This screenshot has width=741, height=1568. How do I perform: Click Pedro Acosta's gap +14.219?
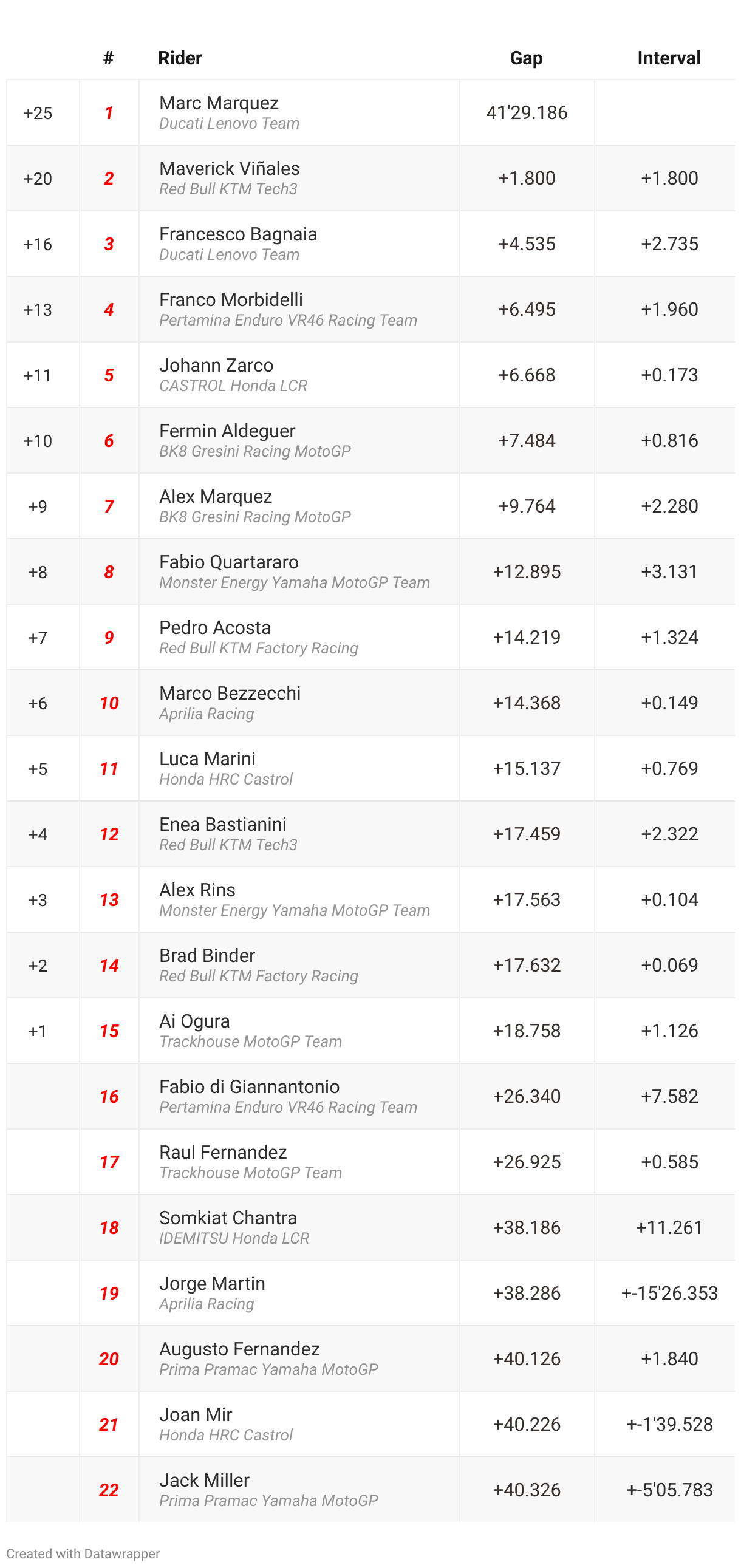pos(527,637)
